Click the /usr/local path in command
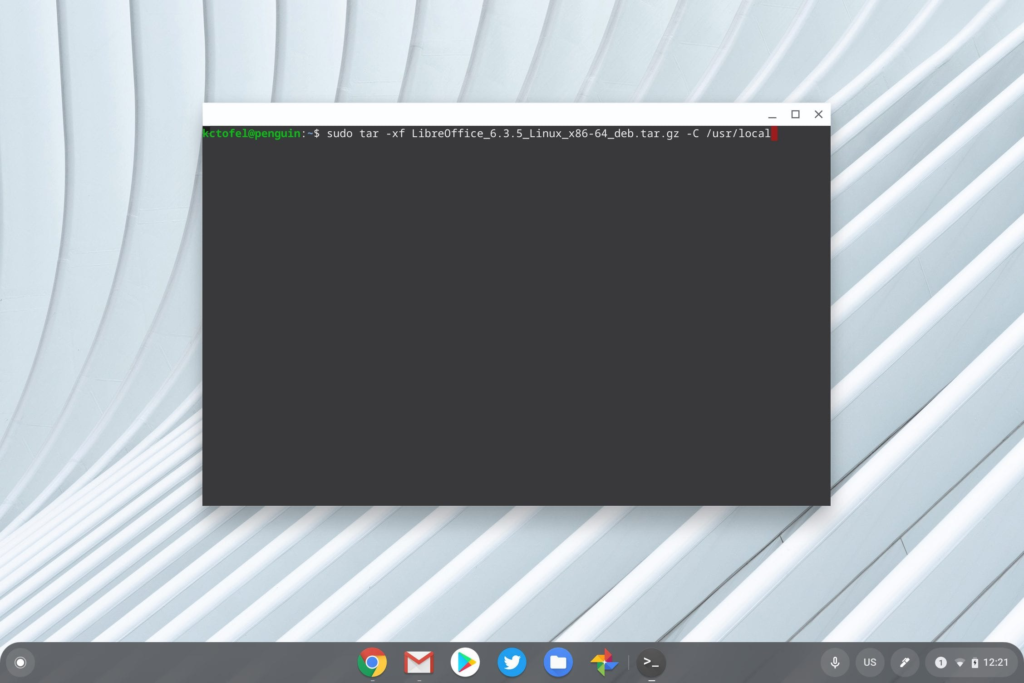The height and width of the screenshot is (683, 1024). [738, 134]
